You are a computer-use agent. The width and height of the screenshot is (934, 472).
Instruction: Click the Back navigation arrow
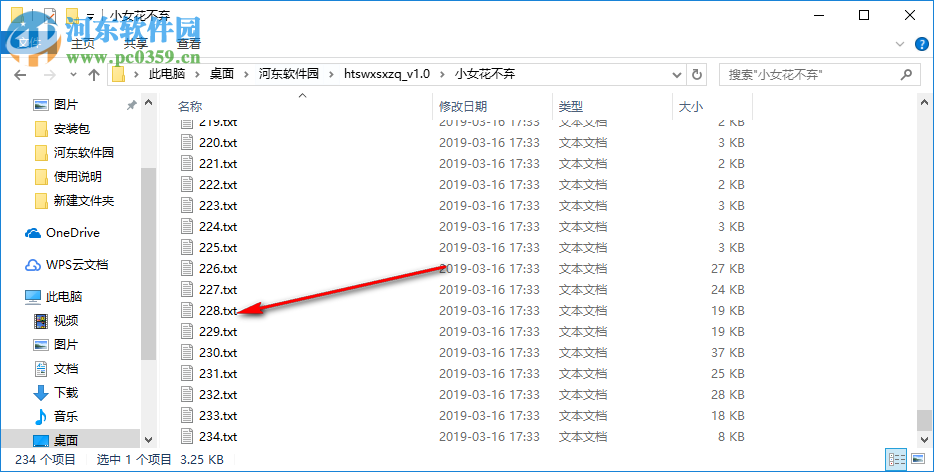(x=20, y=74)
